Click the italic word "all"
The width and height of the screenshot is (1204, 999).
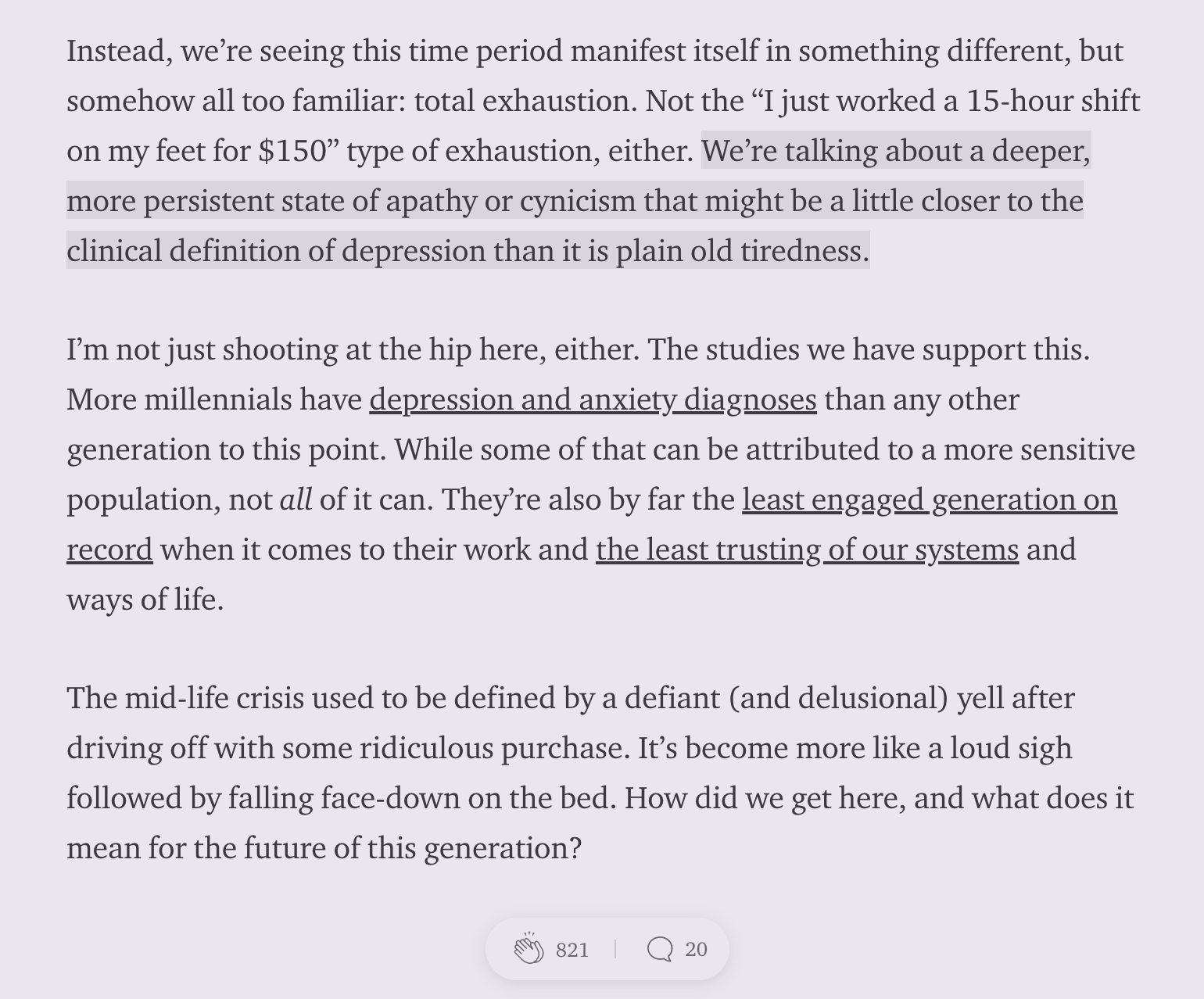click(296, 499)
